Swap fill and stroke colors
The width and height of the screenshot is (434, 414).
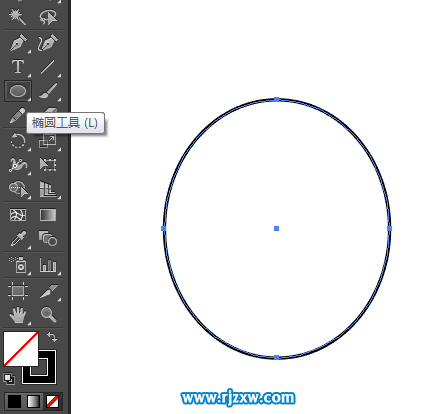pos(52,337)
